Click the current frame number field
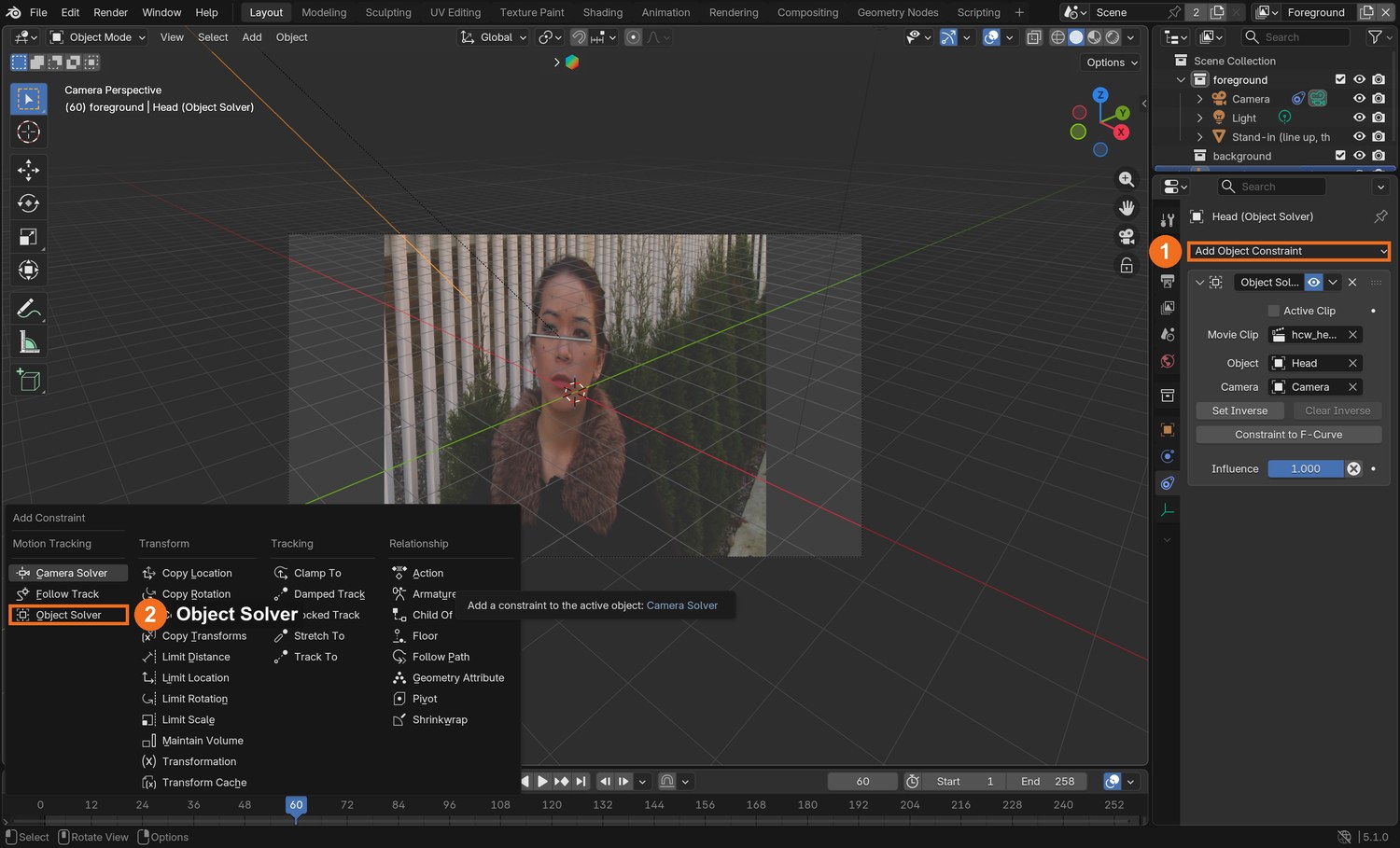Viewport: 1400px width, 848px height. coord(862,782)
